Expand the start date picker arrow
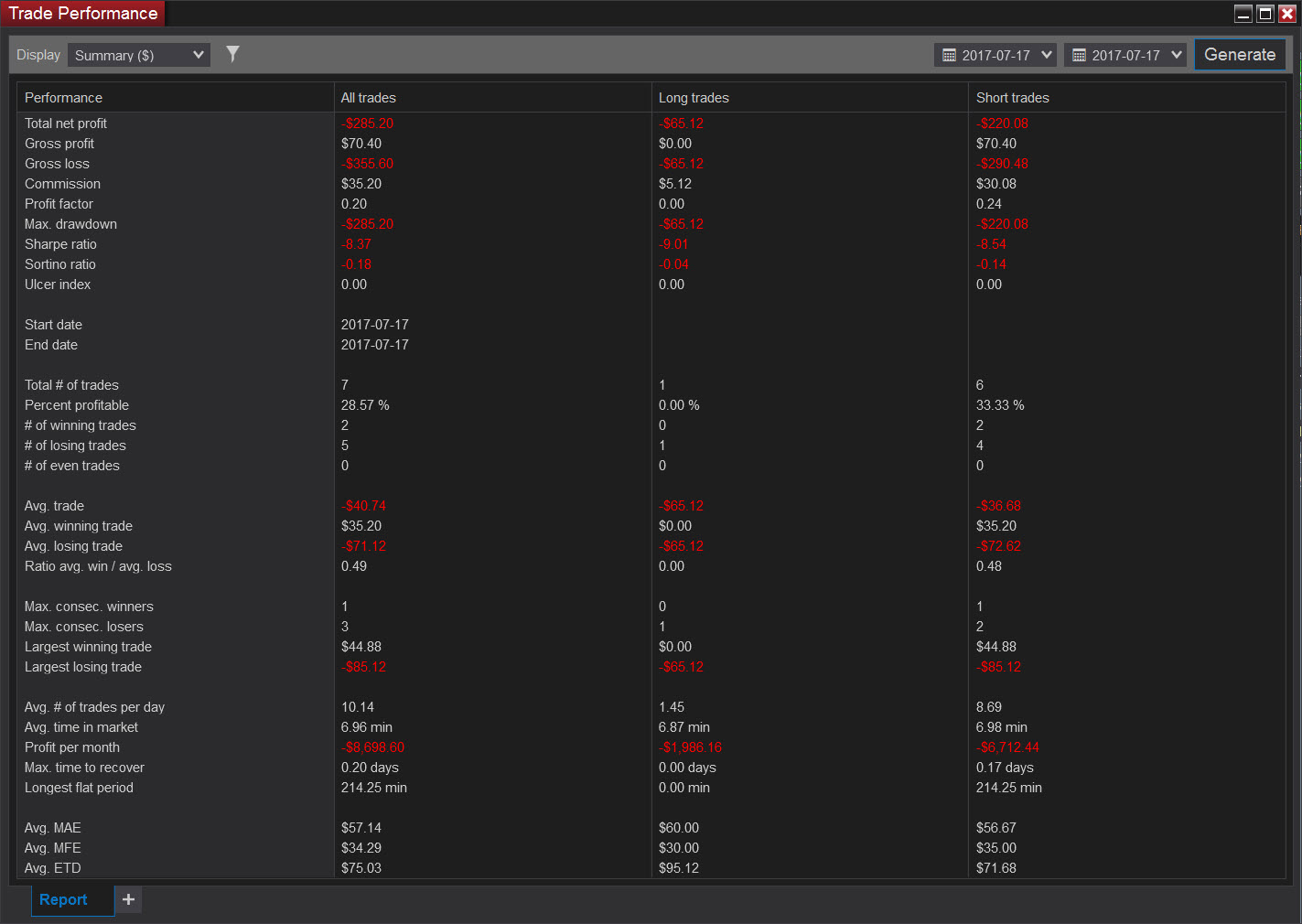 tap(1047, 55)
